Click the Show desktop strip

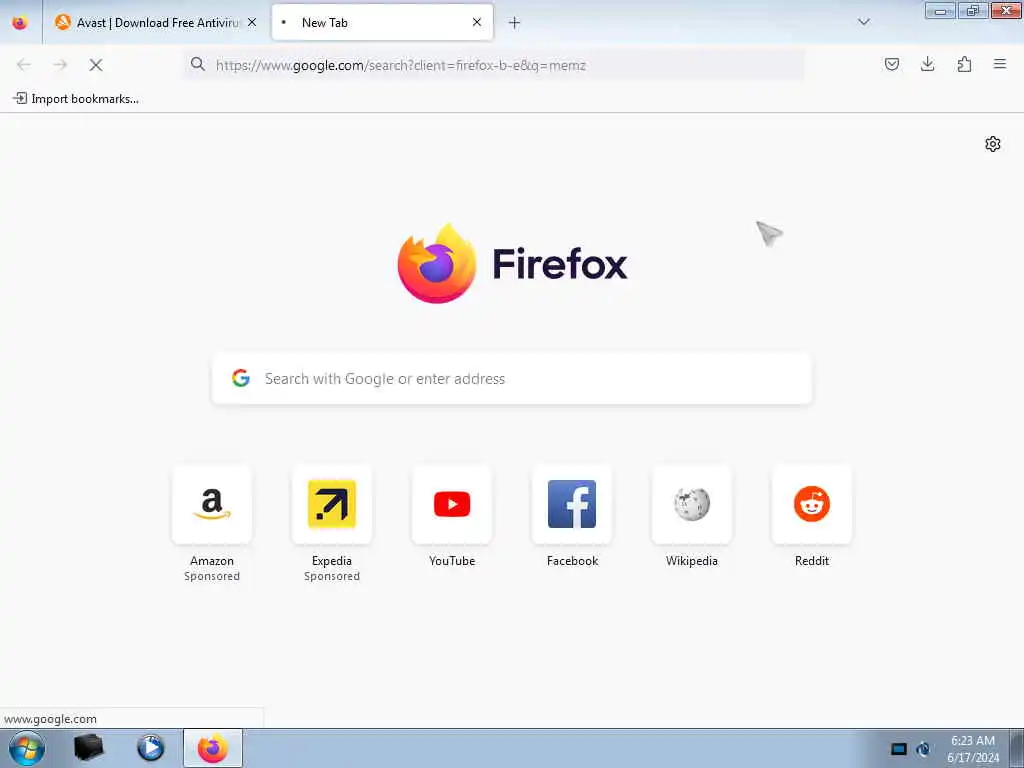[1017, 748]
